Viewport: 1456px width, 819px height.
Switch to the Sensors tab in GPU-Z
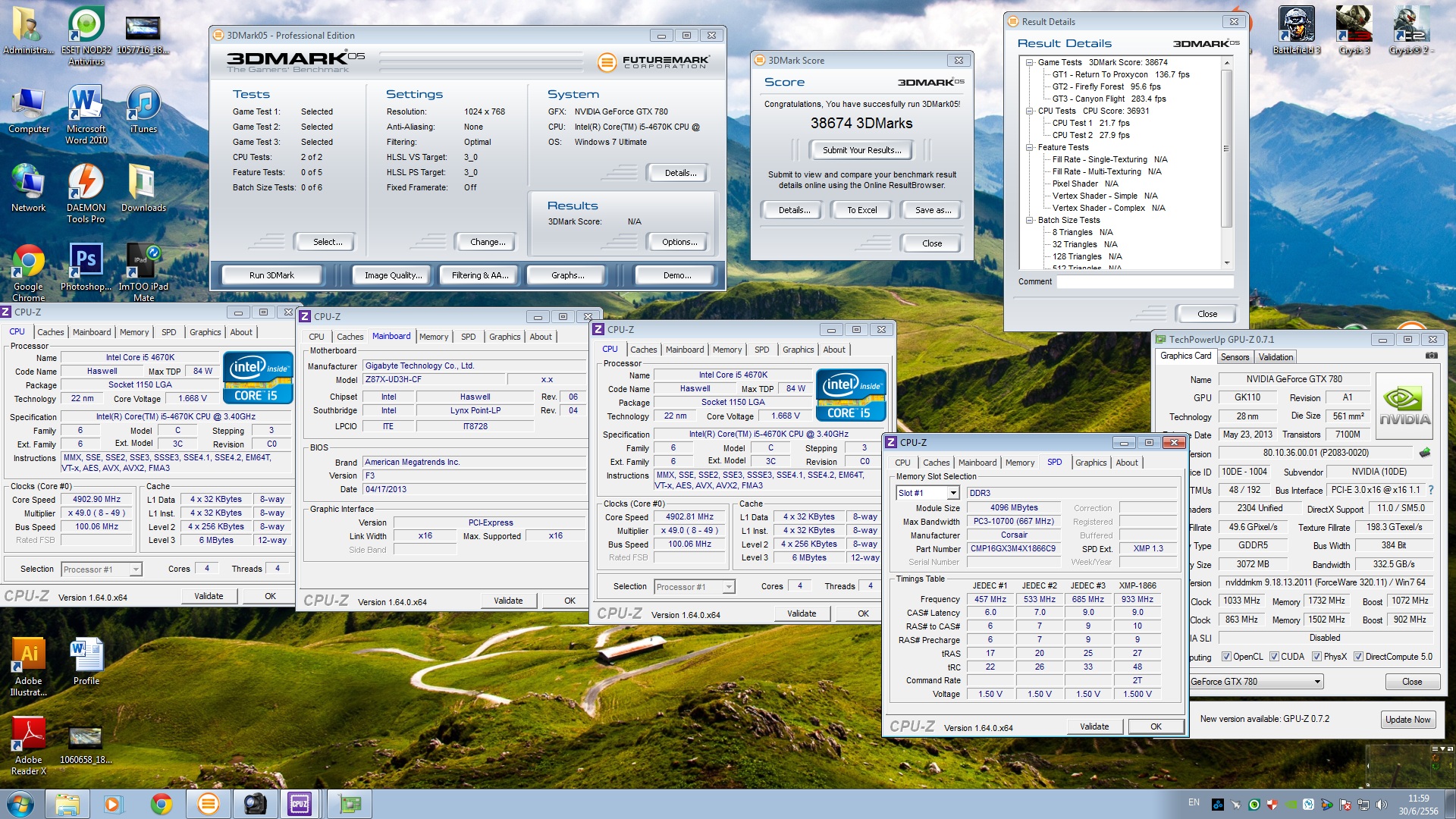(1235, 357)
